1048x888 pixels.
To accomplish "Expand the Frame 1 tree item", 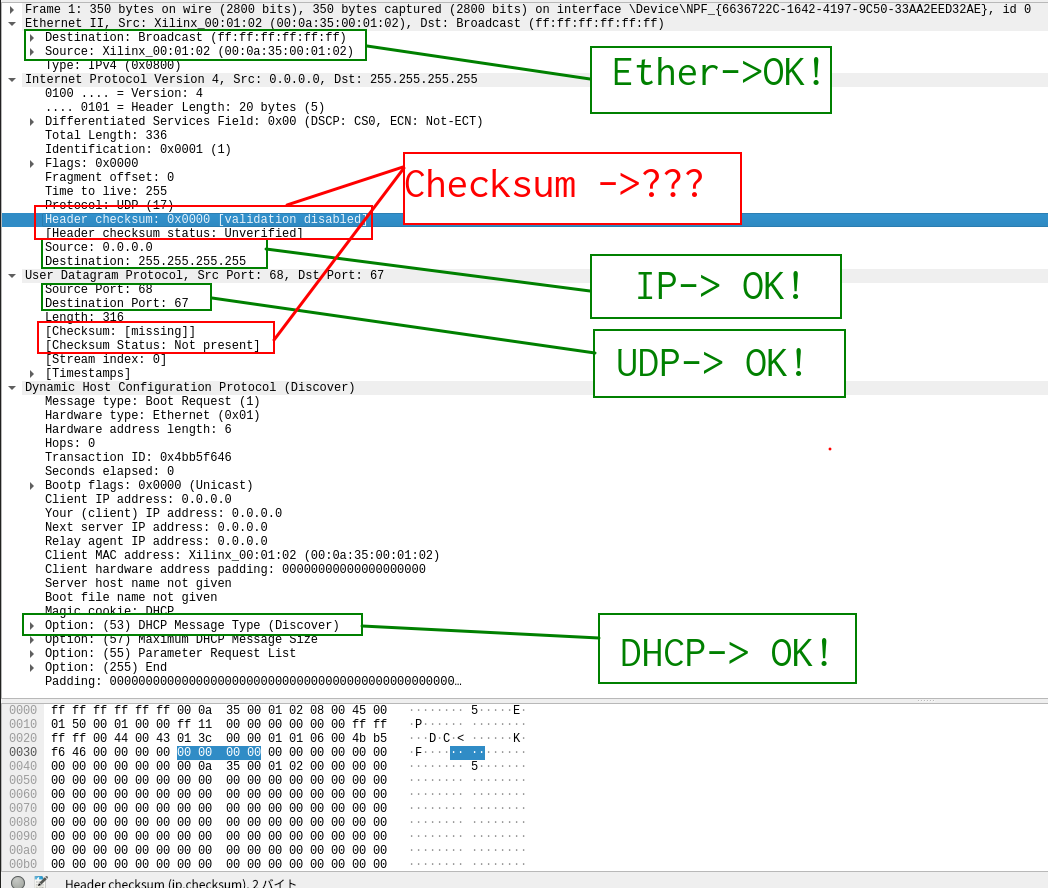I will click(x=10, y=10).
